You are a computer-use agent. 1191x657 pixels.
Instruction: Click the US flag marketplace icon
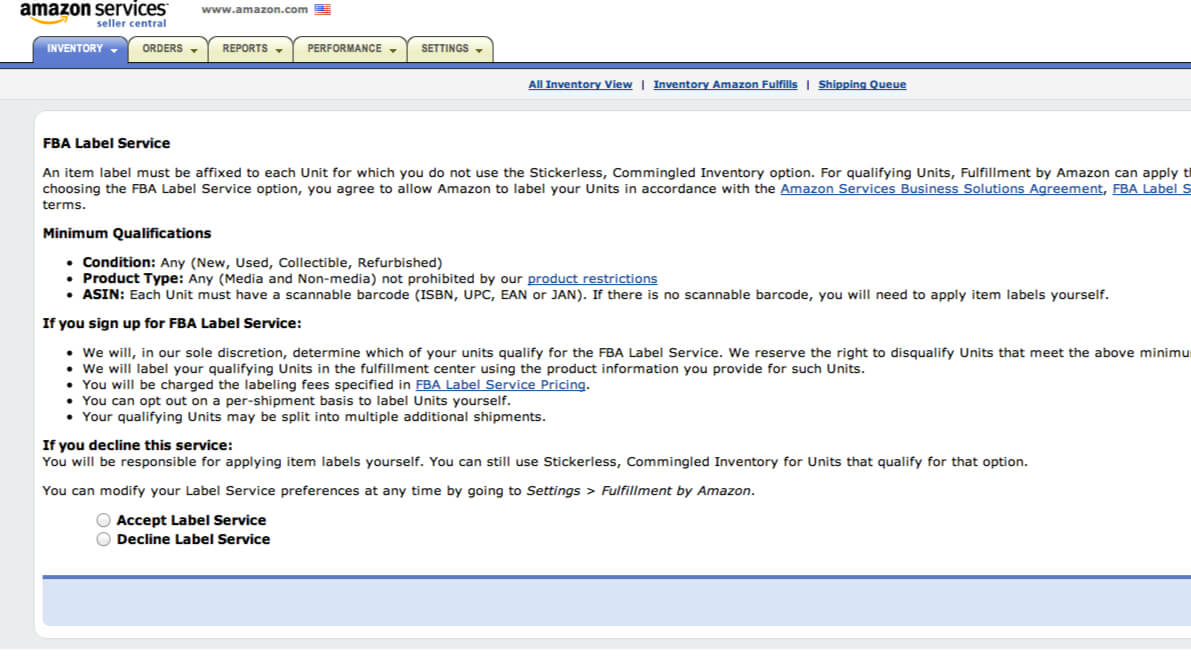(x=322, y=9)
